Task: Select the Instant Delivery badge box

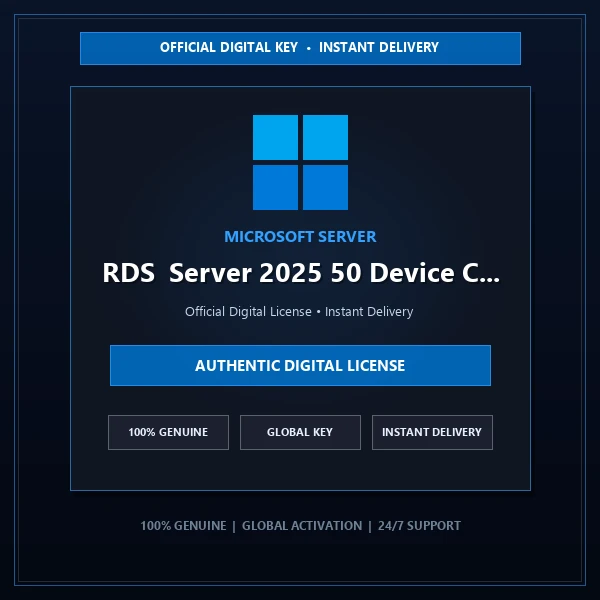Action: (432, 432)
